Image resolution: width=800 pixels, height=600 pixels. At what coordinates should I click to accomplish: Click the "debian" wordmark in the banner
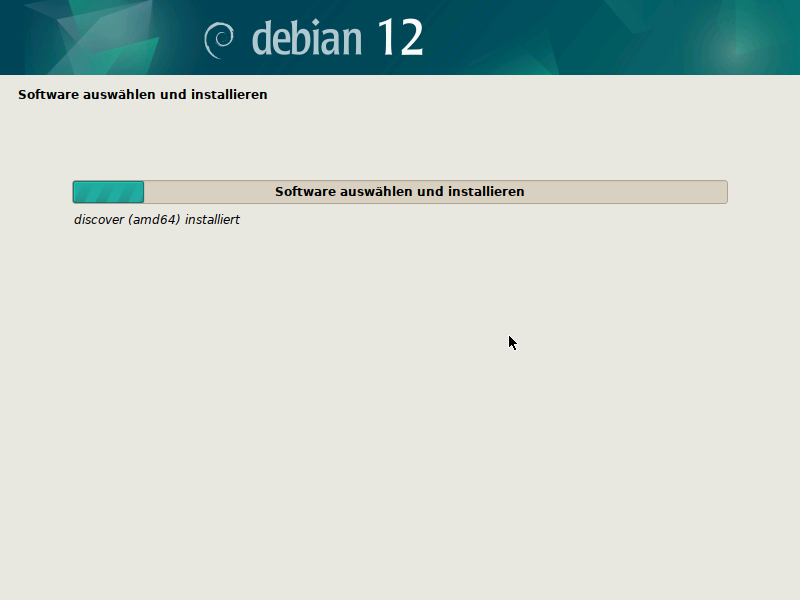pos(307,38)
